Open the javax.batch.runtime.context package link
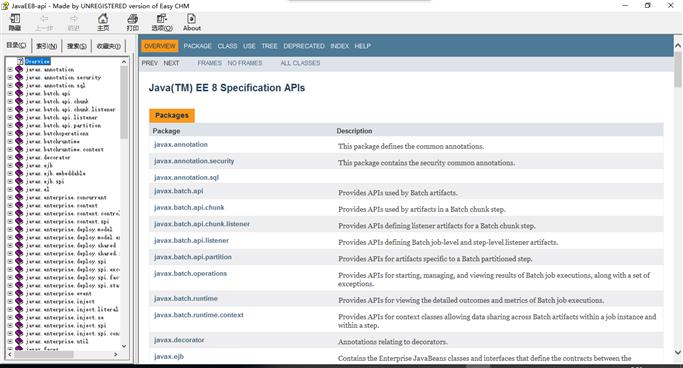 (199, 315)
